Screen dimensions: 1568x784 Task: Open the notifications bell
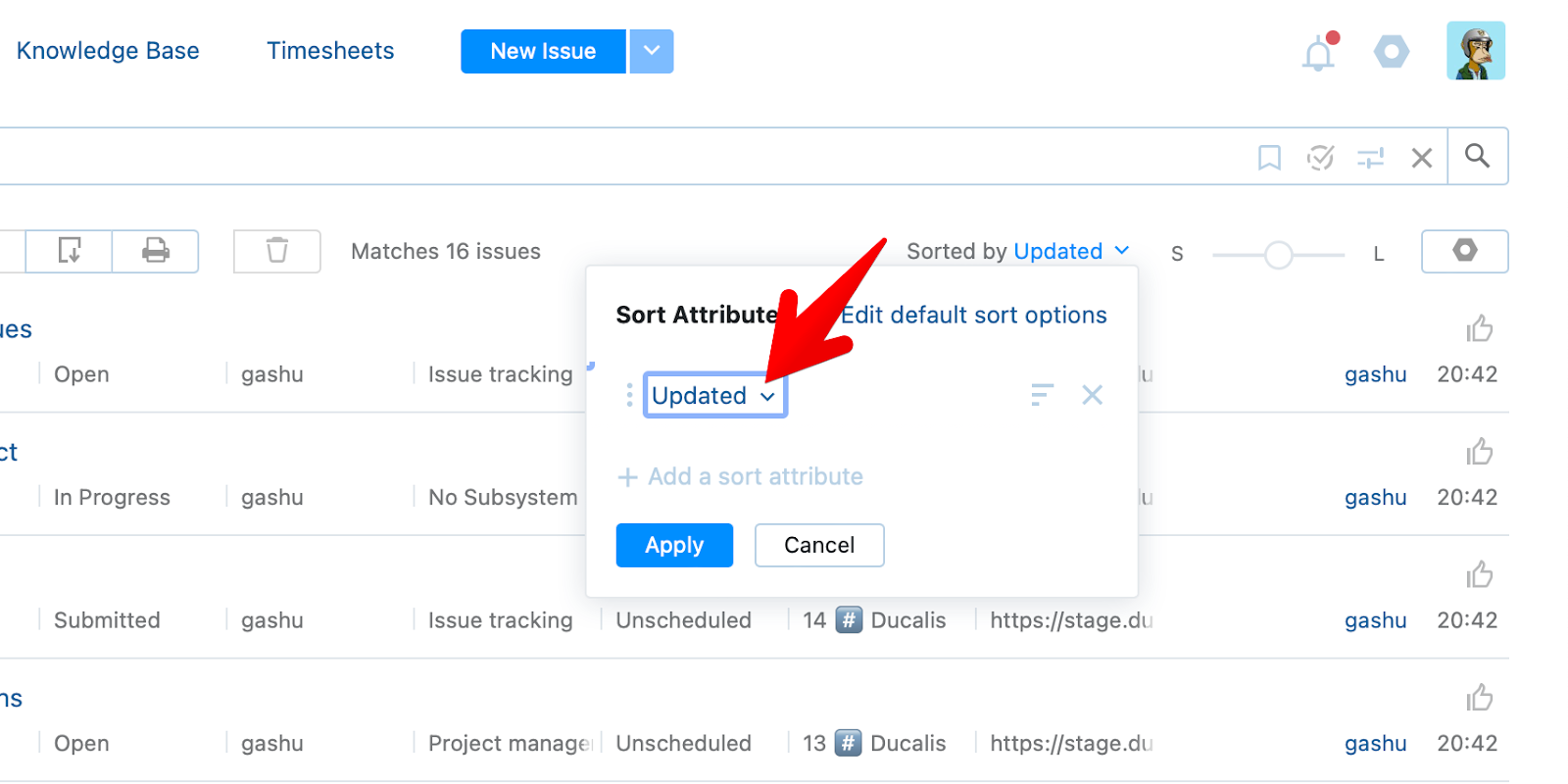click(x=1318, y=53)
